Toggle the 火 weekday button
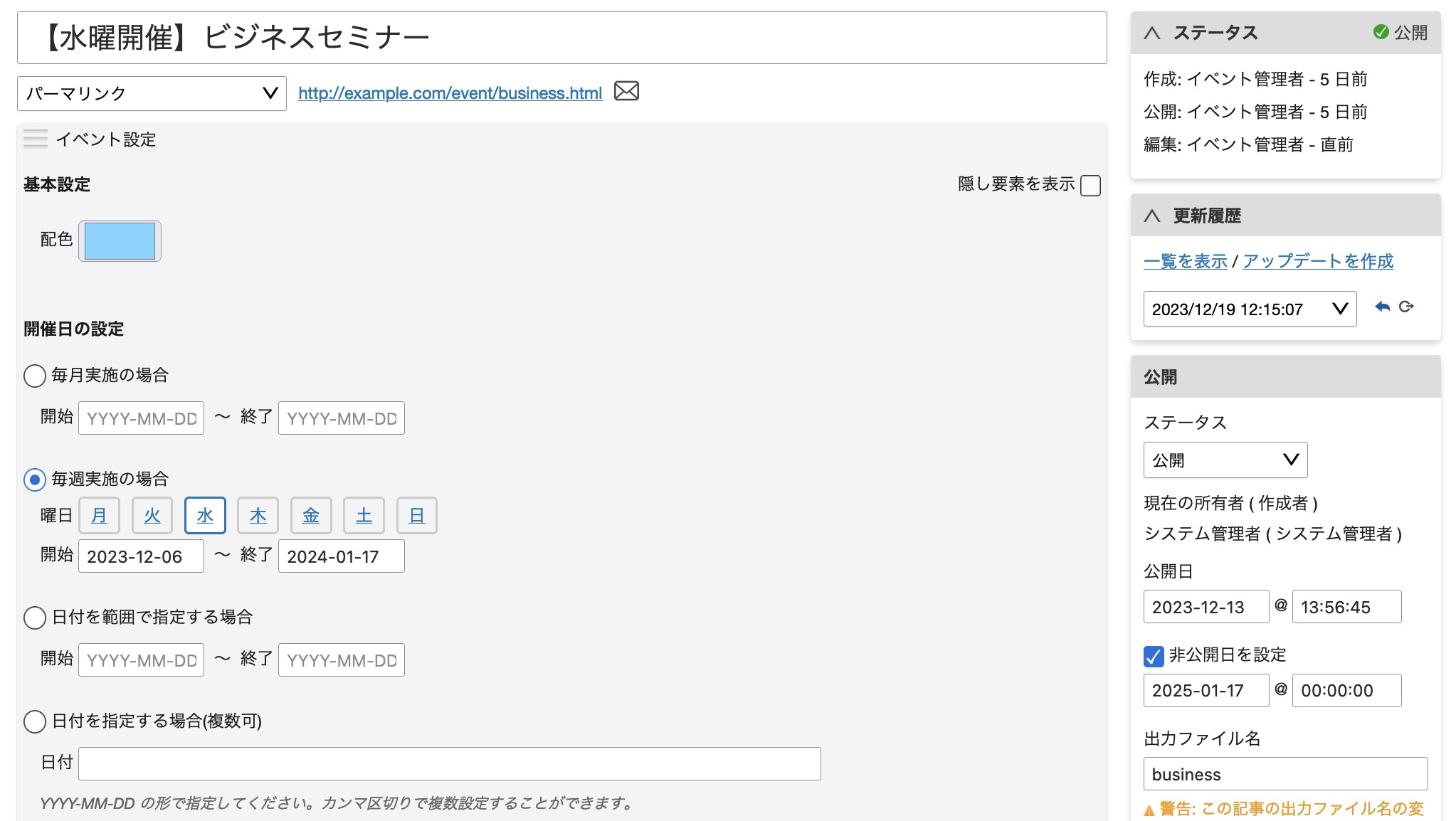This screenshot has width=1456, height=821. point(152,516)
